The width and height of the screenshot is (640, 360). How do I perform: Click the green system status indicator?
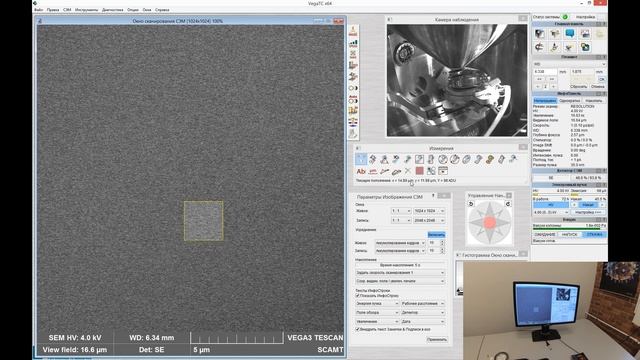[565, 17]
